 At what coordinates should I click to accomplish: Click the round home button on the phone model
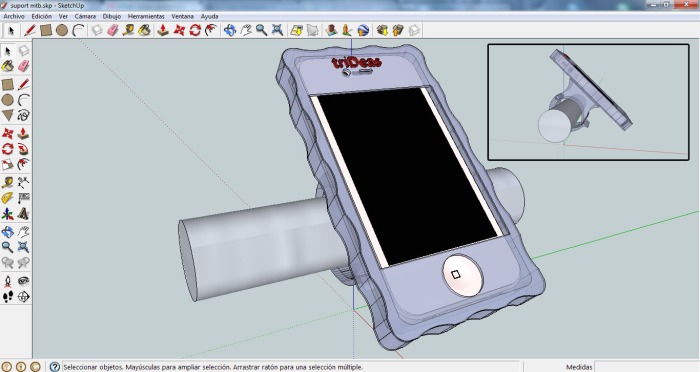(x=462, y=275)
